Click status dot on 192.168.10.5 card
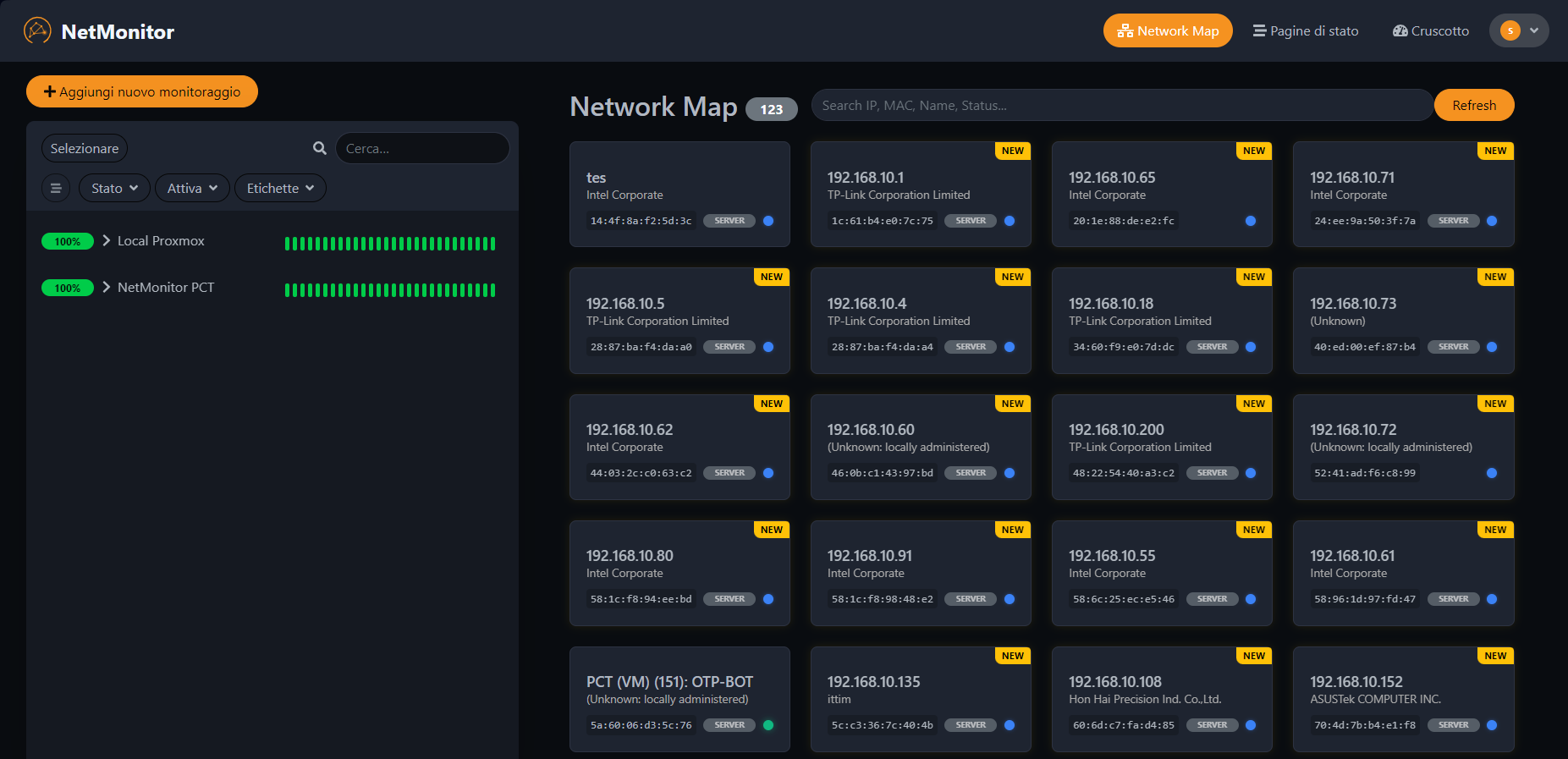This screenshot has width=1568, height=759. coord(768,347)
